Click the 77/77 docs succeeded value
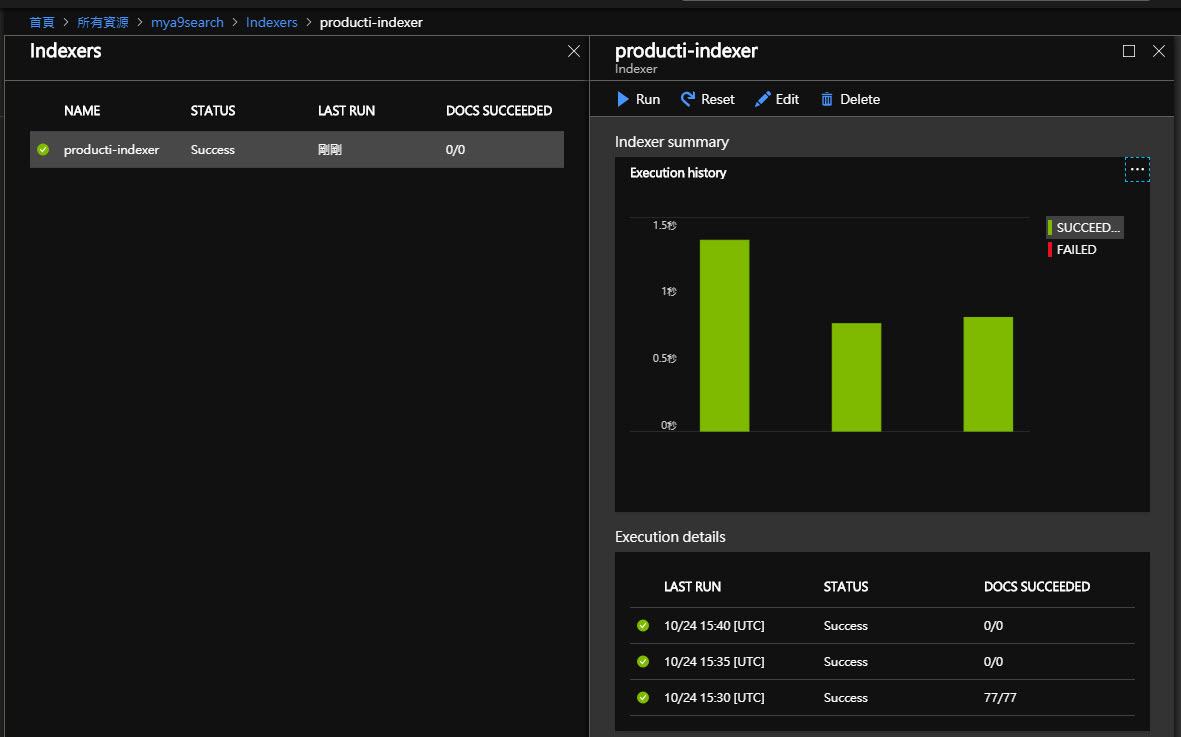1181x737 pixels. (999, 698)
